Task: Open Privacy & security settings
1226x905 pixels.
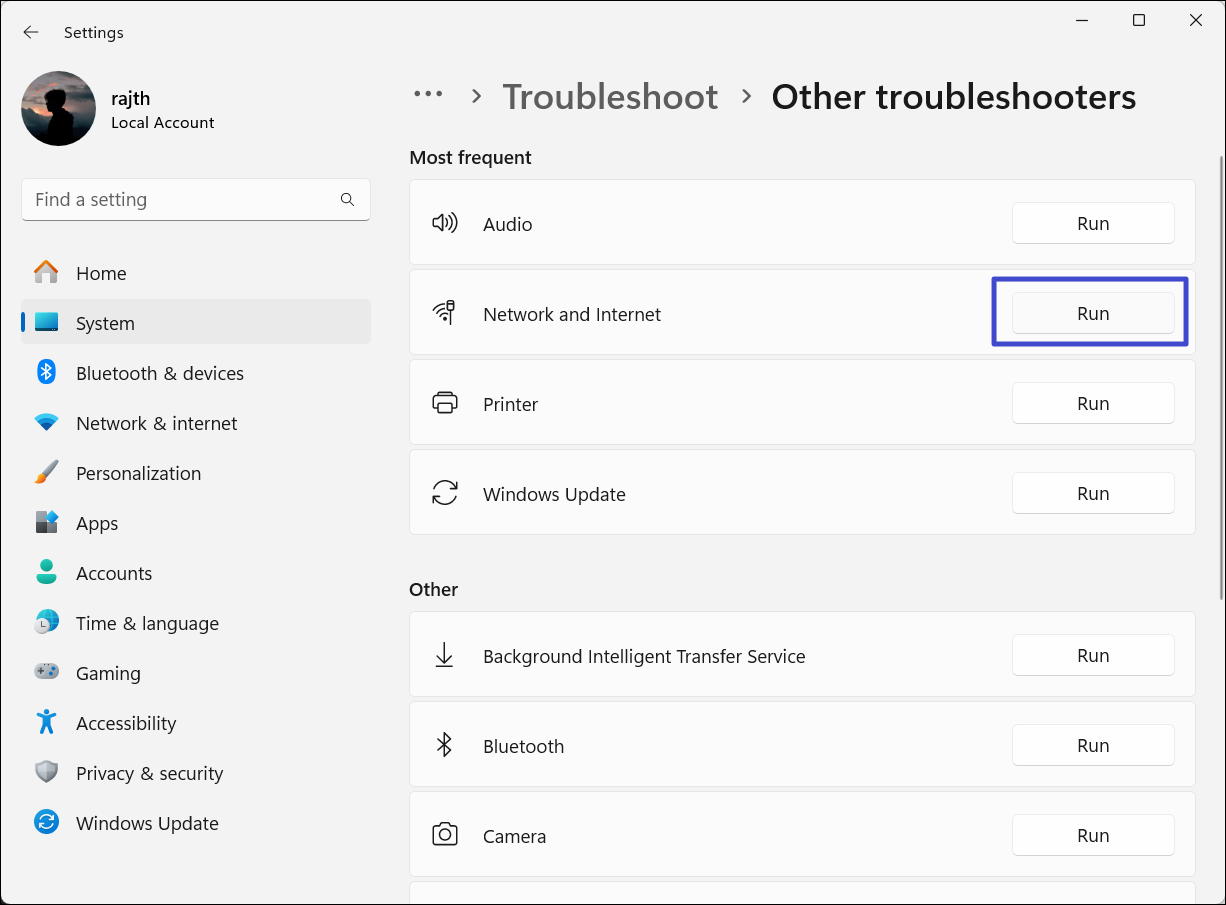Action: [149, 773]
